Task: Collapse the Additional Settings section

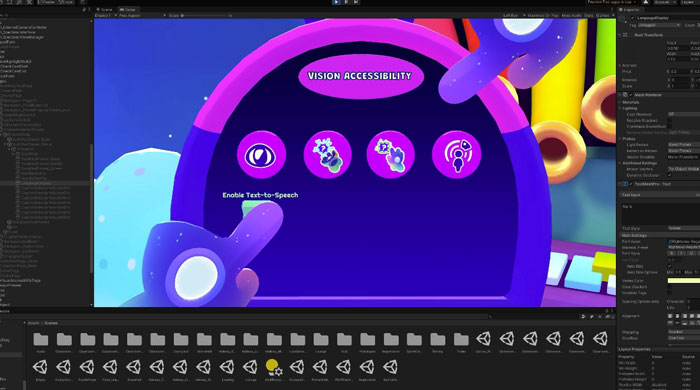Action: (x=620, y=163)
